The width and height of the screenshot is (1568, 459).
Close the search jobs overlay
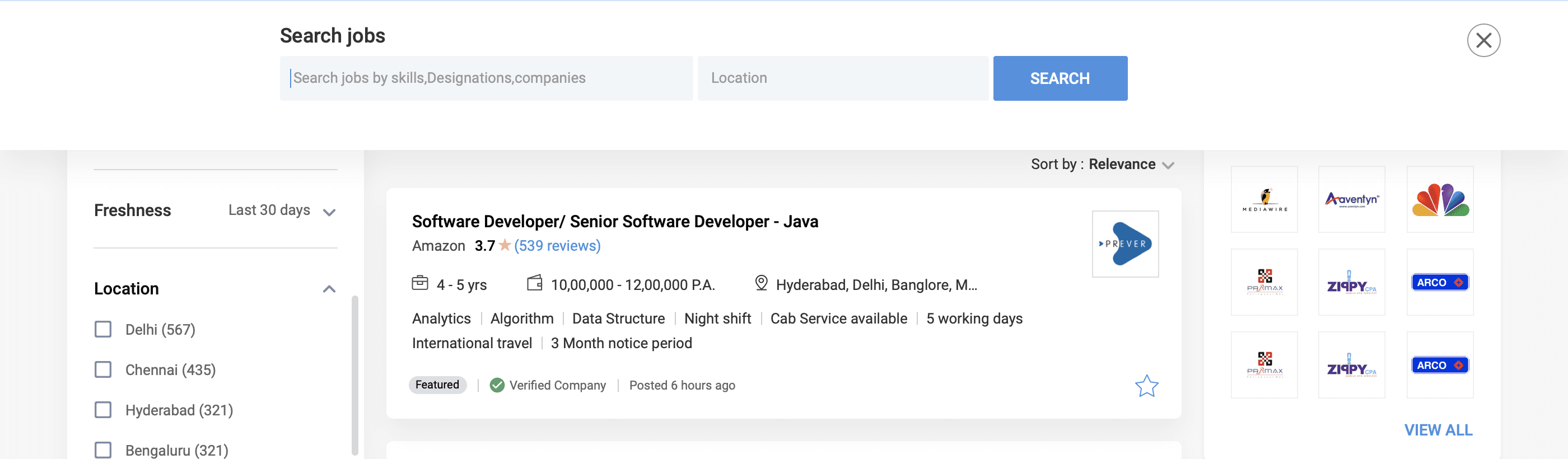pyautogui.click(x=1483, y=41)
